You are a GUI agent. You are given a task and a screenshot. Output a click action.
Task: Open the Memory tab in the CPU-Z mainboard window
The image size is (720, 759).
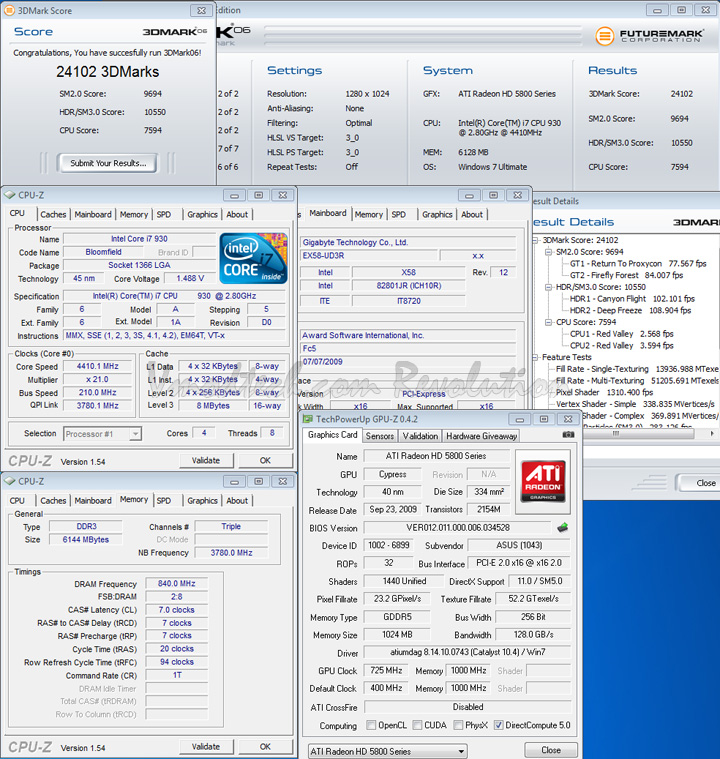[368, 214]
